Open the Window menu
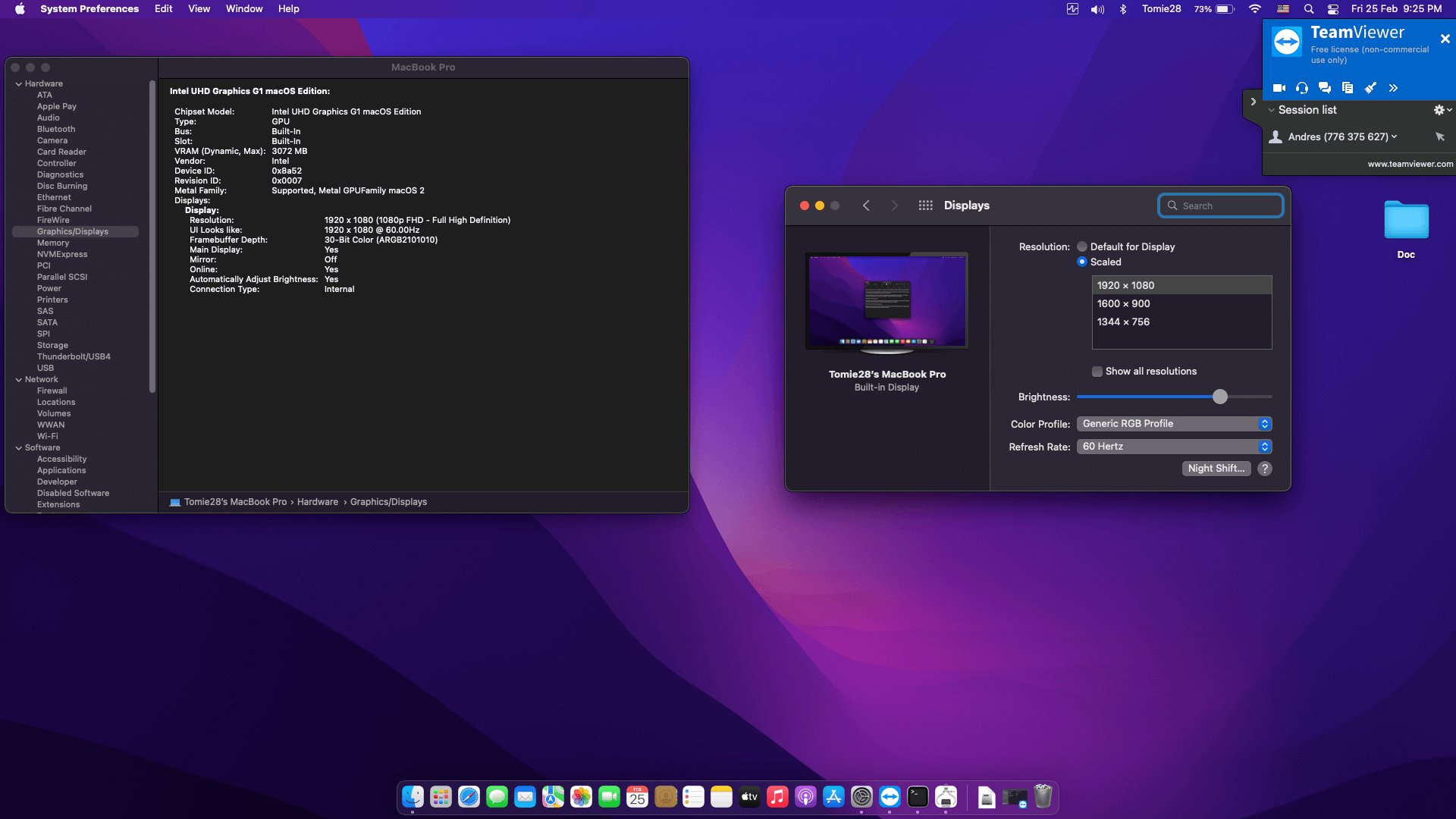 point(244,9)
